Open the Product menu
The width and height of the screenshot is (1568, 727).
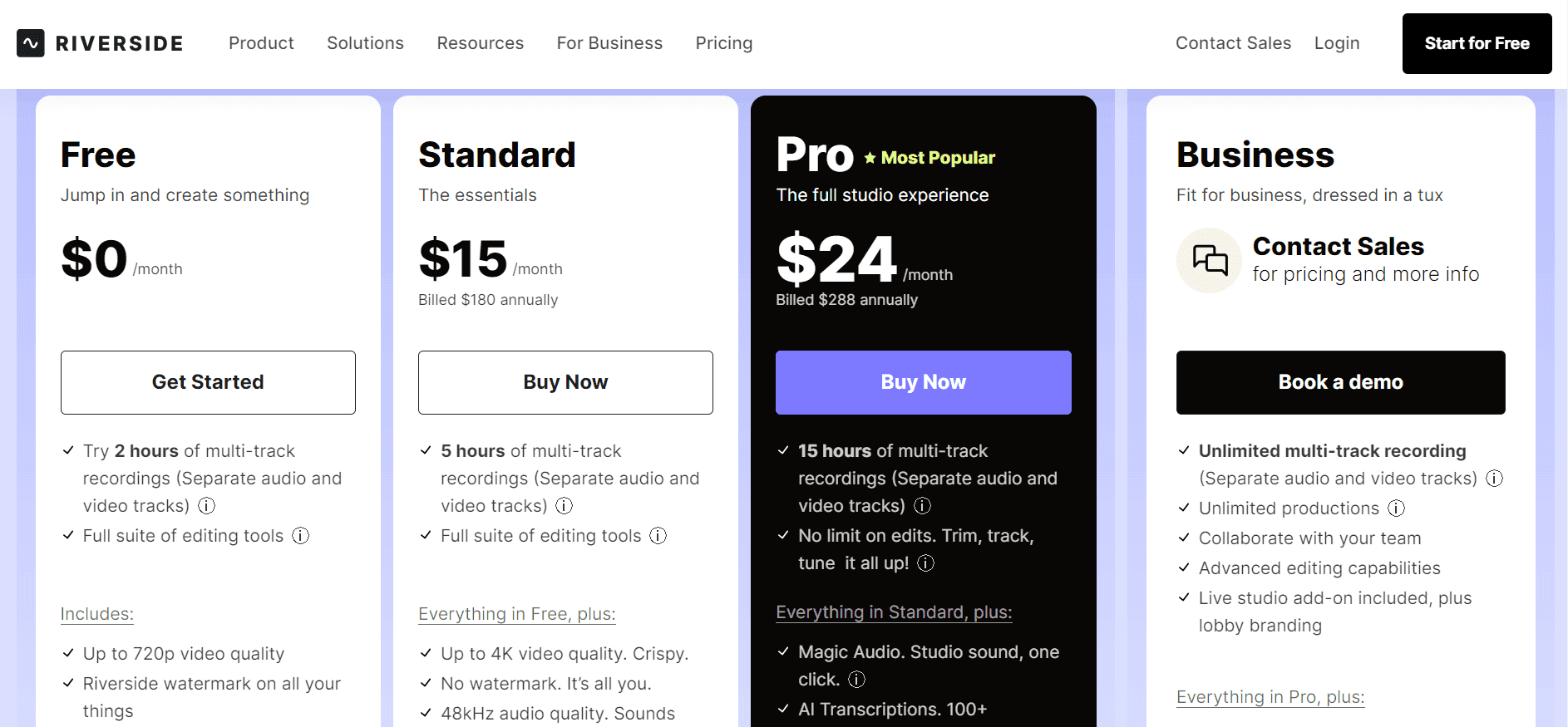point(261,43)
